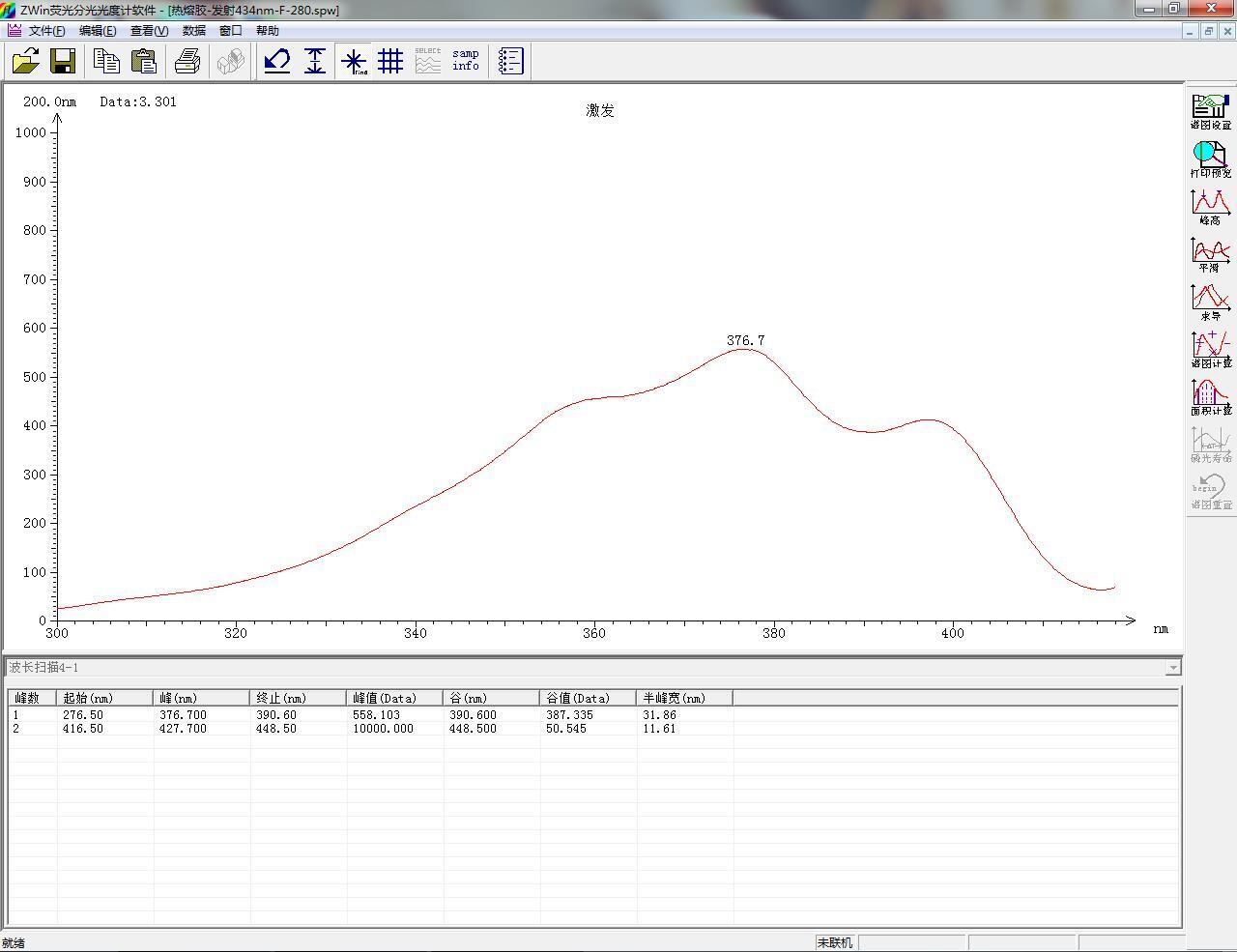Select cell 10000.000 in row 2
1237x952 pixels.
(383, 729)
